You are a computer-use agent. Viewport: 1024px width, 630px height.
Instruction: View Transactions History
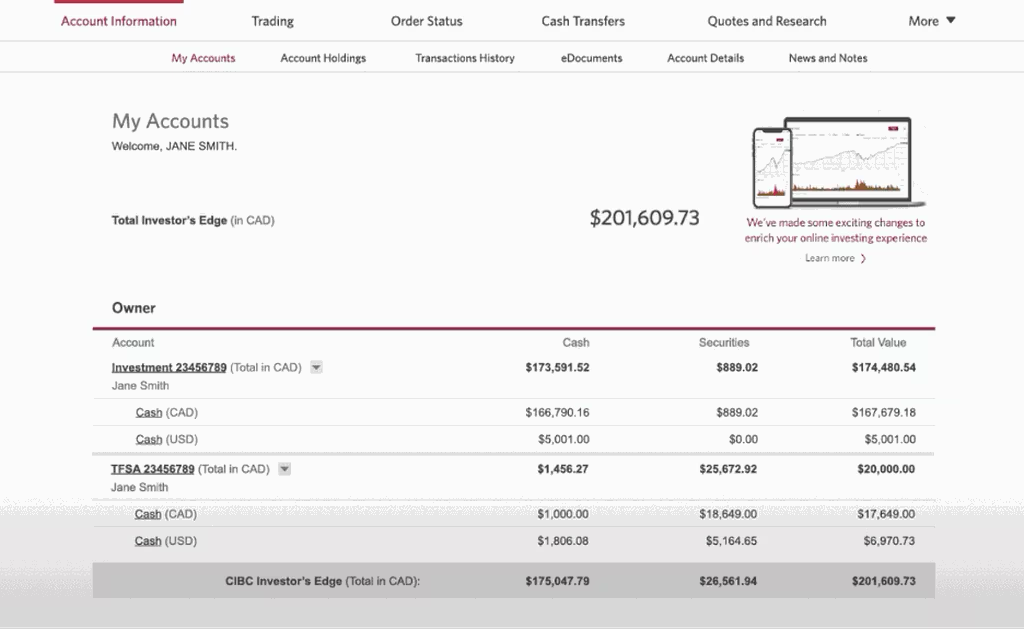click(465, 58)
